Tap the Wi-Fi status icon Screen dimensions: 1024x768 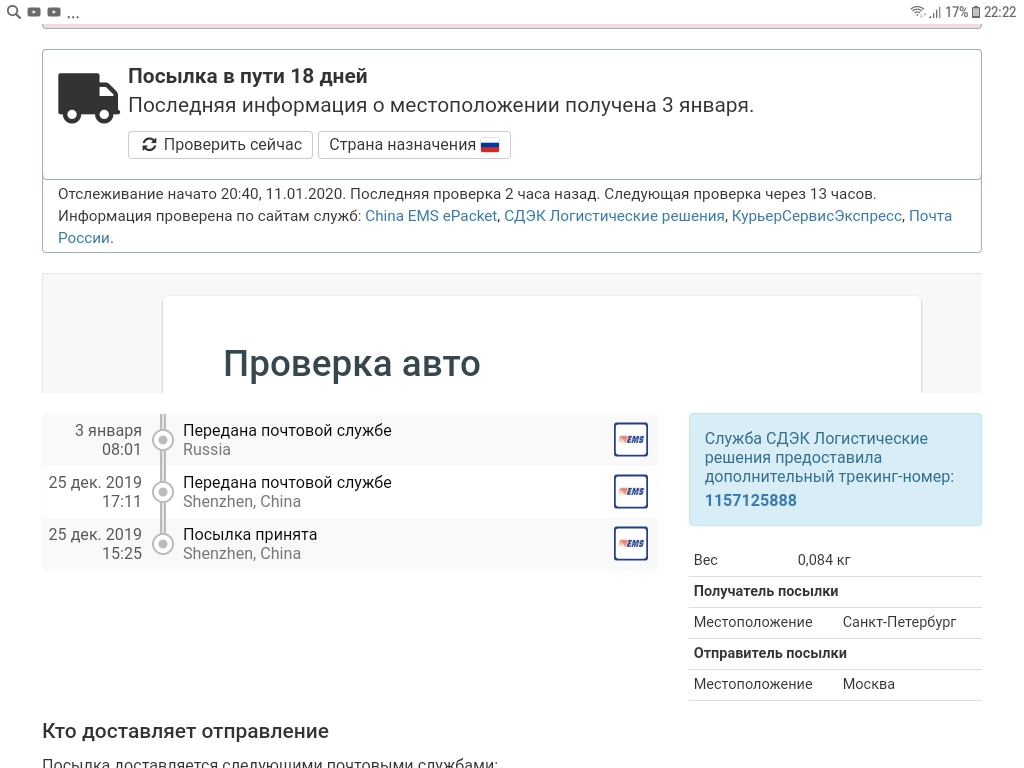pyautogui.click(x=917, y=12)
